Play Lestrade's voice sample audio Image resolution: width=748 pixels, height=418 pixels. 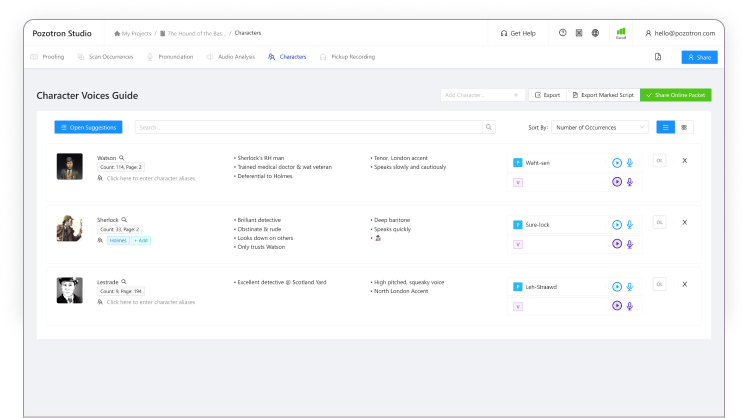pyautogui.click(x=617, y=306)
